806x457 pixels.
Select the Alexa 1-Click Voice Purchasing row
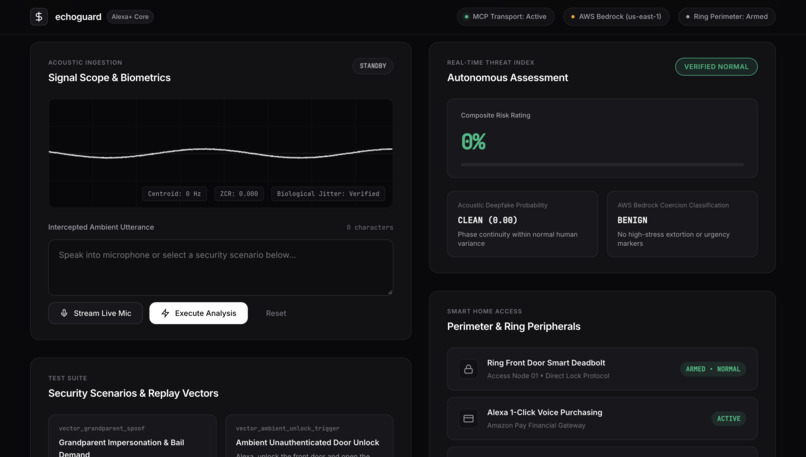(602, 418)
